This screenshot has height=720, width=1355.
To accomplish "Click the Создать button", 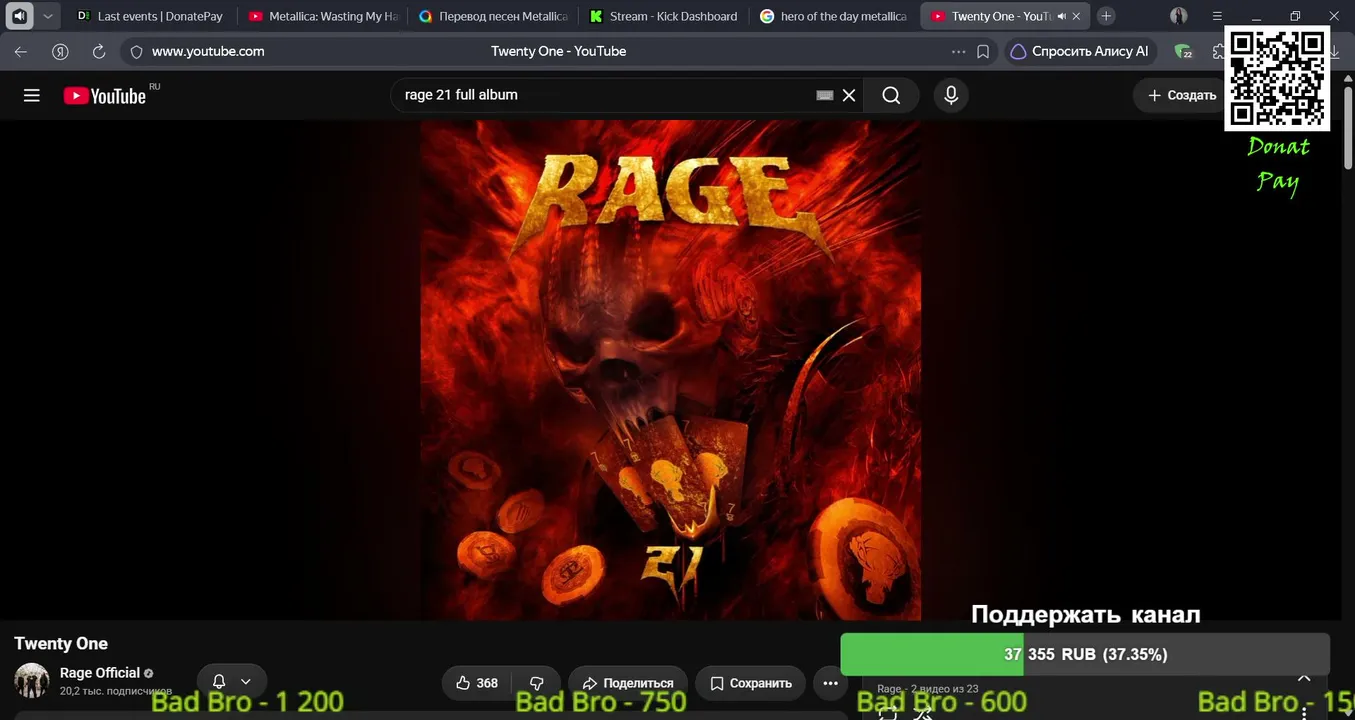I will (x=1180, y=95).
